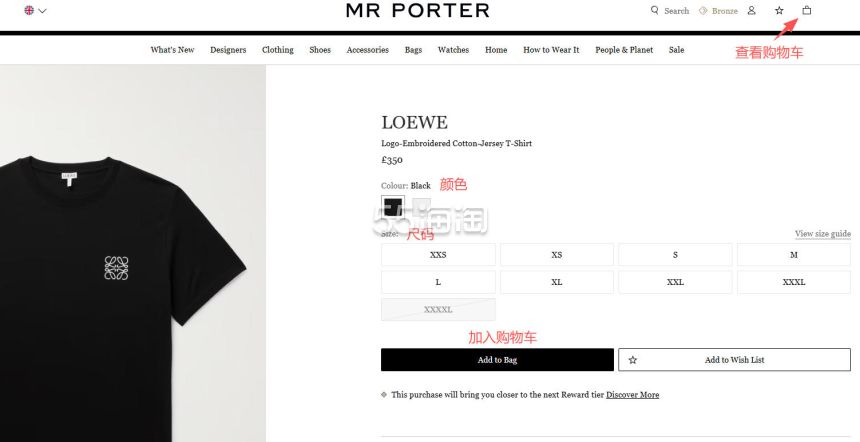Open the Clothing menu
The image size is (860, 442).
278,50
